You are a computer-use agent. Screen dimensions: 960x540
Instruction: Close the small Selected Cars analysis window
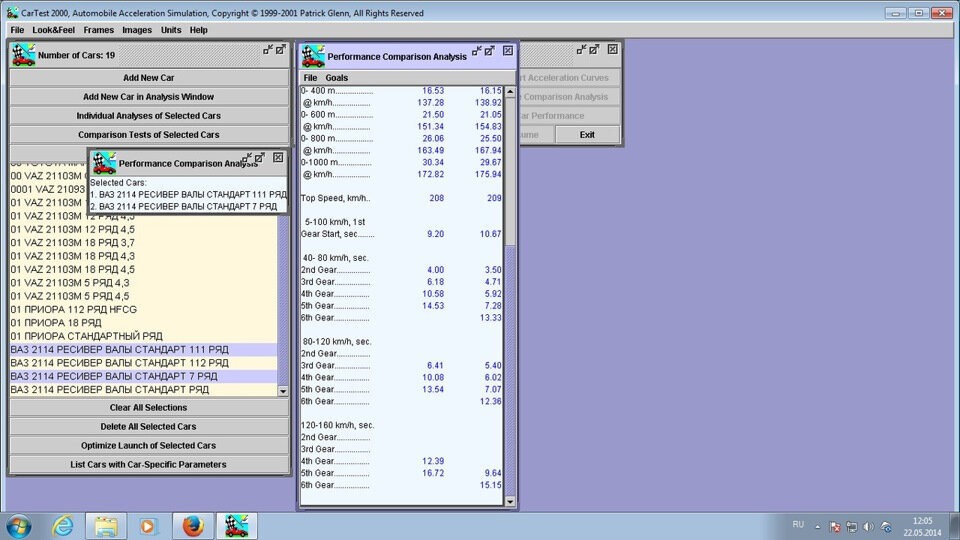point(278,158)
